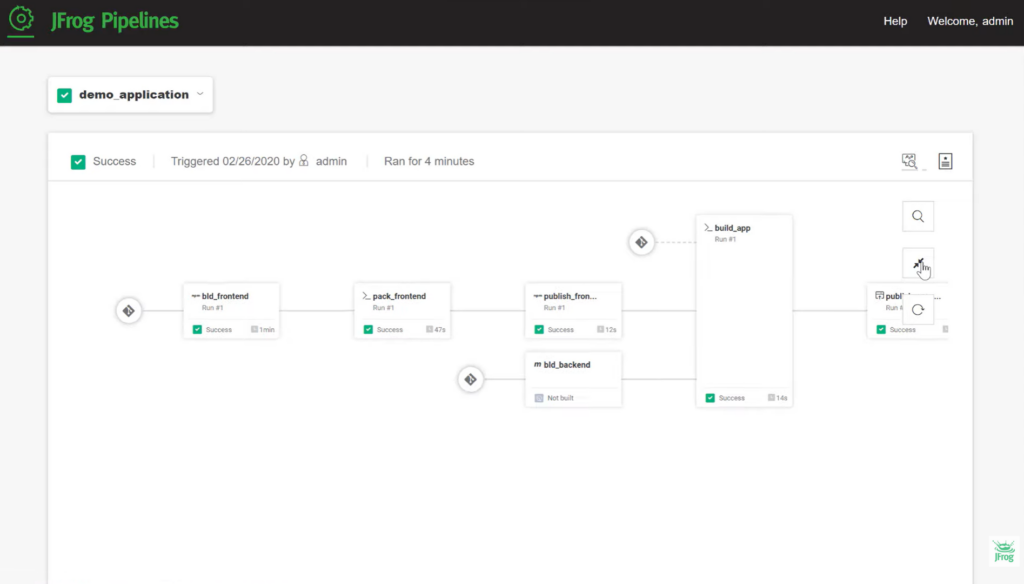The image size is (1024, 584).
Task: Click the JFrog logo in bottom corner
Action: point(1003,551)
